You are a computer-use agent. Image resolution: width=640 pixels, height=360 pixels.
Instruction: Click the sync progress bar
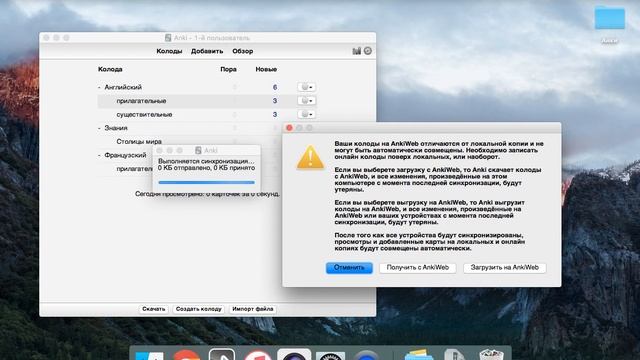(x=207, y=182)
